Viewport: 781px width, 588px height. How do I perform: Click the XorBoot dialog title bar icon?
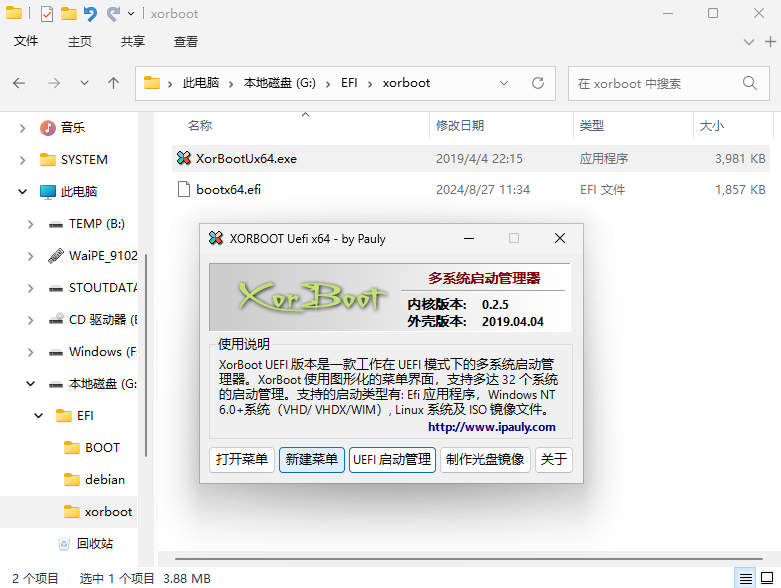[216, 238]
